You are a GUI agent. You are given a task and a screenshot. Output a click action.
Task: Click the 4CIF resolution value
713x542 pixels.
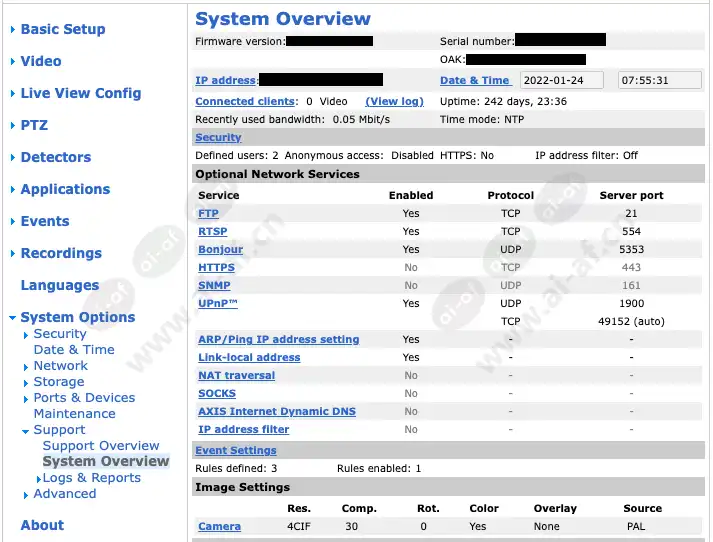(x=299, y=527)
